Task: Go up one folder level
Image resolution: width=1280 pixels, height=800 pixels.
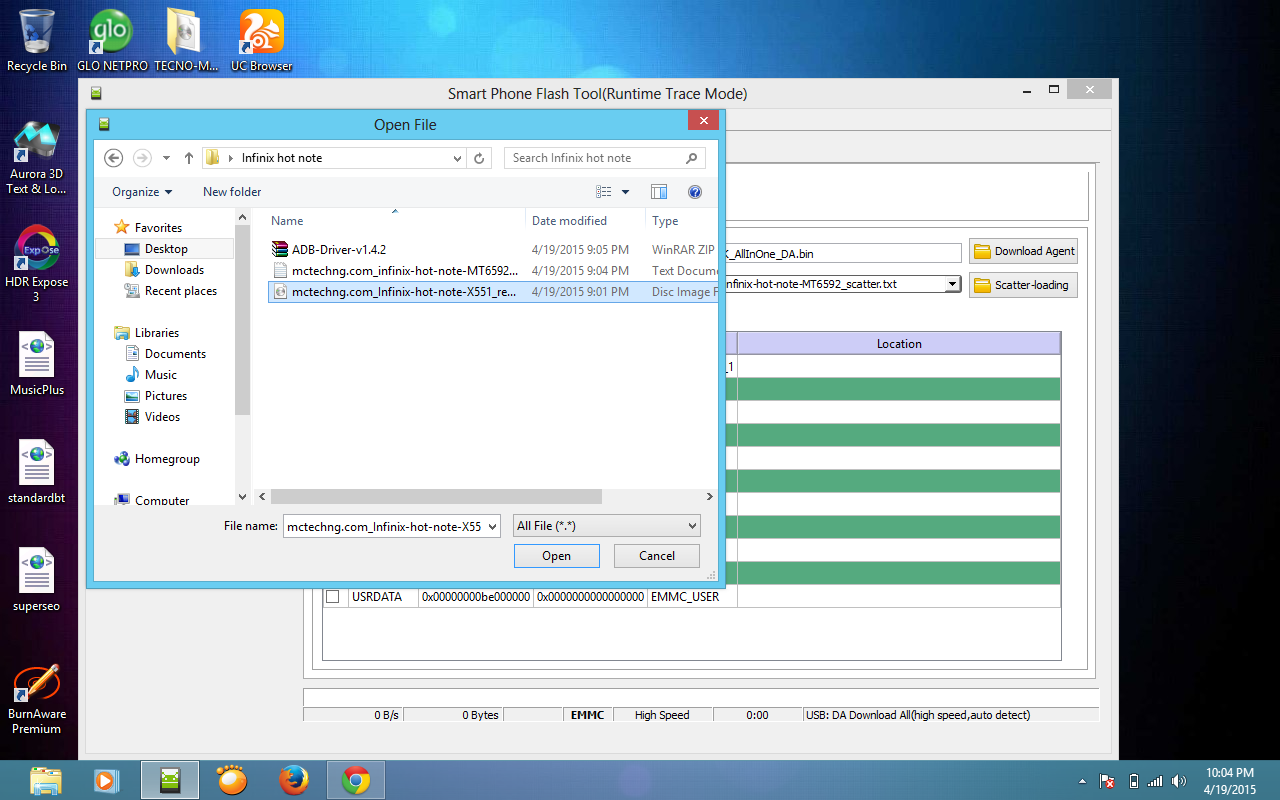Action: [188, 158]
